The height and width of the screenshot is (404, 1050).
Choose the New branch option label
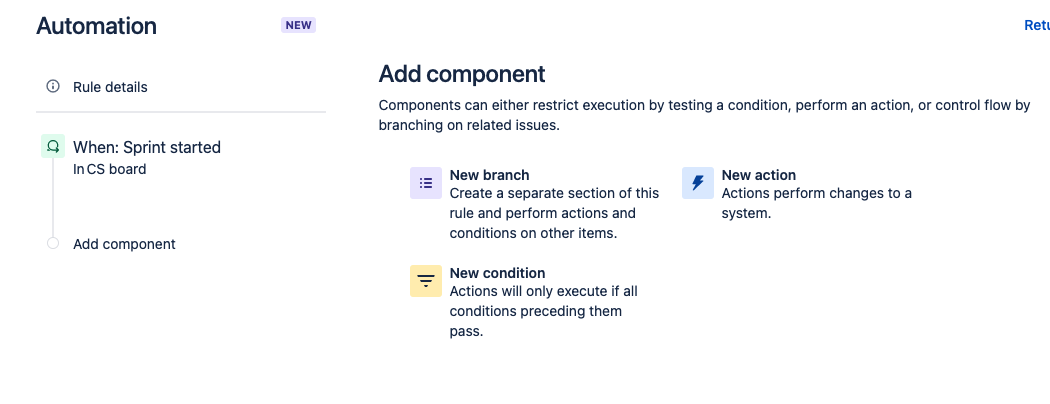pos(489,175)
